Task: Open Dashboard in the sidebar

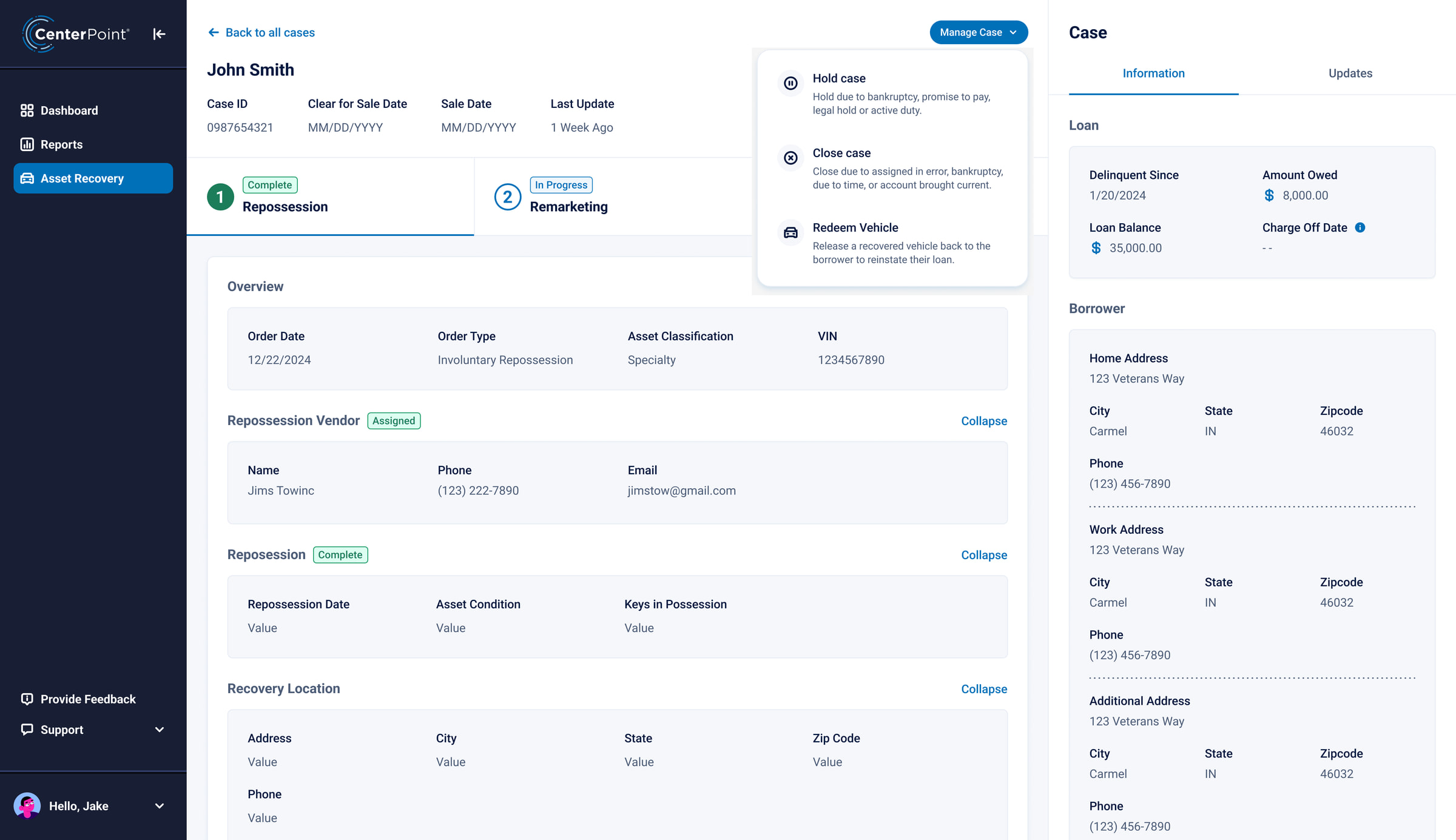Action: [x=93, y=110]
